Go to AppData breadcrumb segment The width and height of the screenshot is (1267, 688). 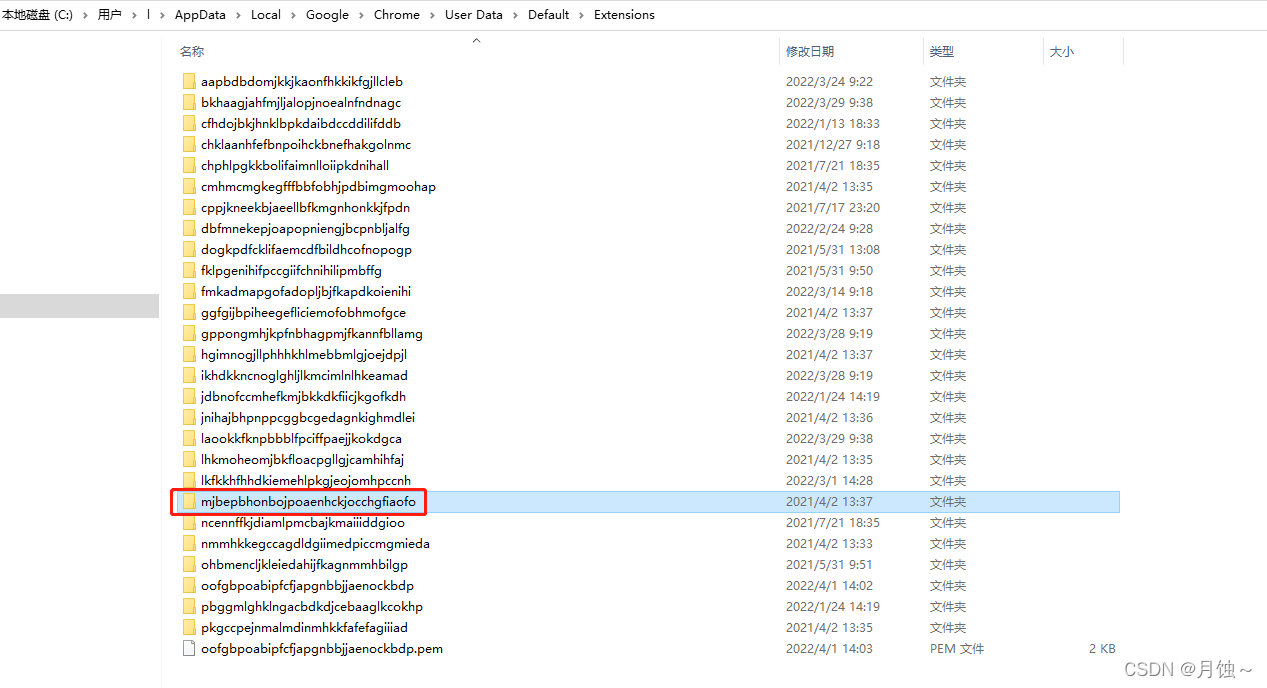200,15
